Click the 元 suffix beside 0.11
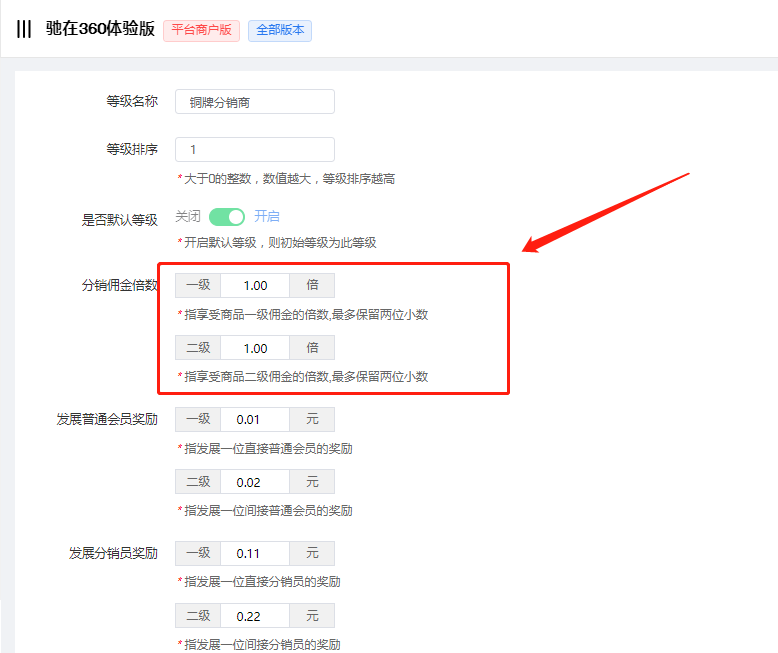The width and height of the screenshot is (778, 653). (x=312, y=553)
